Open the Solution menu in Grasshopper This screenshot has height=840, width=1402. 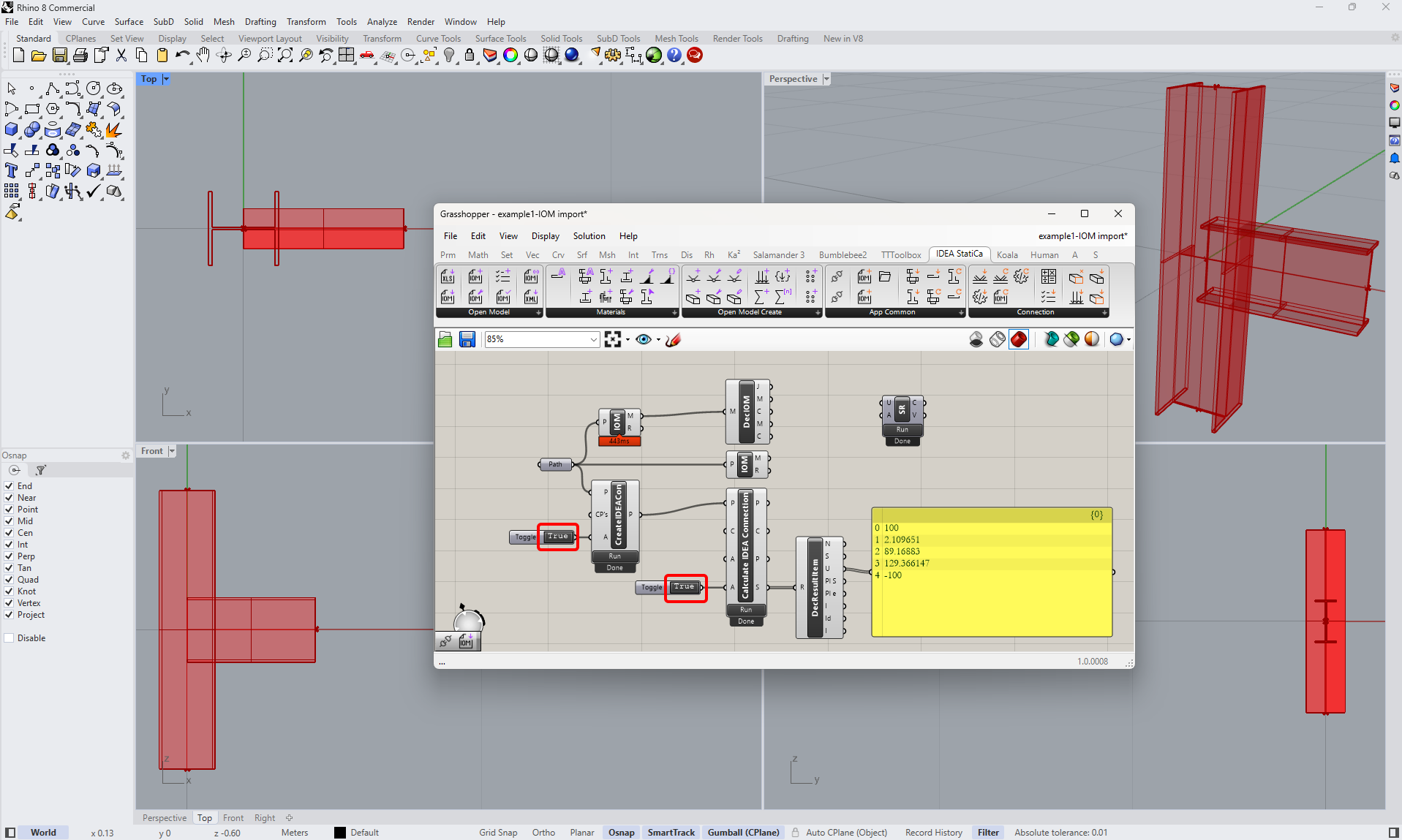[589, 235]
